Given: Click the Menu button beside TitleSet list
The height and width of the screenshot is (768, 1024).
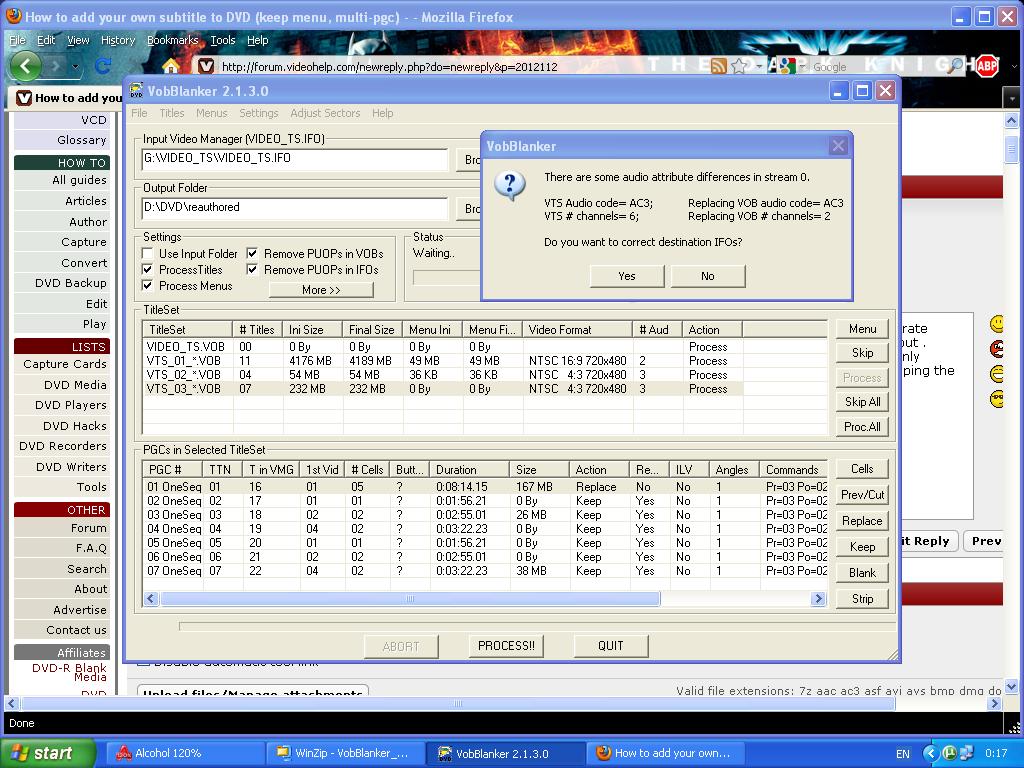Looking at the screenshot, I should [862, 329].
